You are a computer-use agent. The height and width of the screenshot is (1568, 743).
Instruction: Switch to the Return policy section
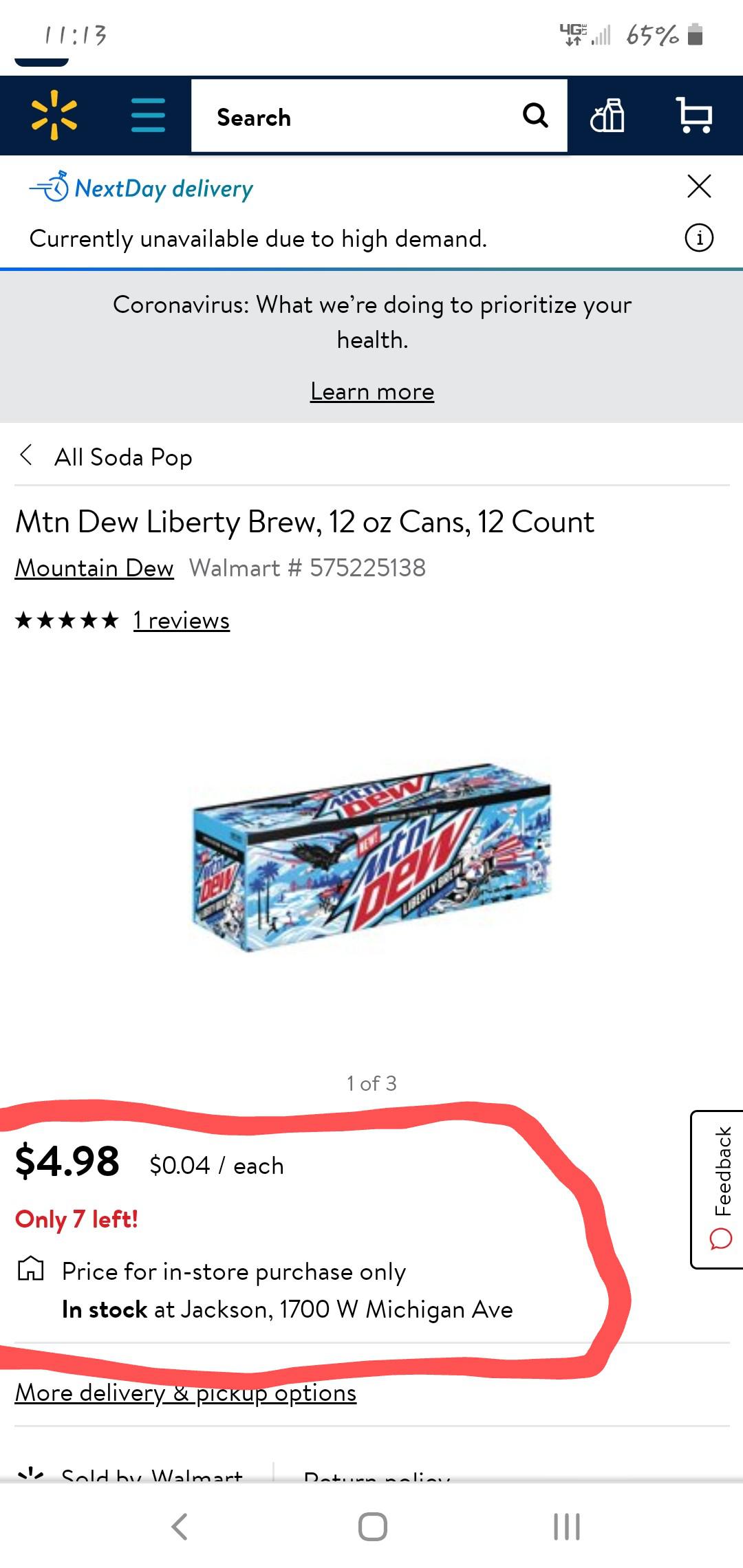(x=377, y=1479)
